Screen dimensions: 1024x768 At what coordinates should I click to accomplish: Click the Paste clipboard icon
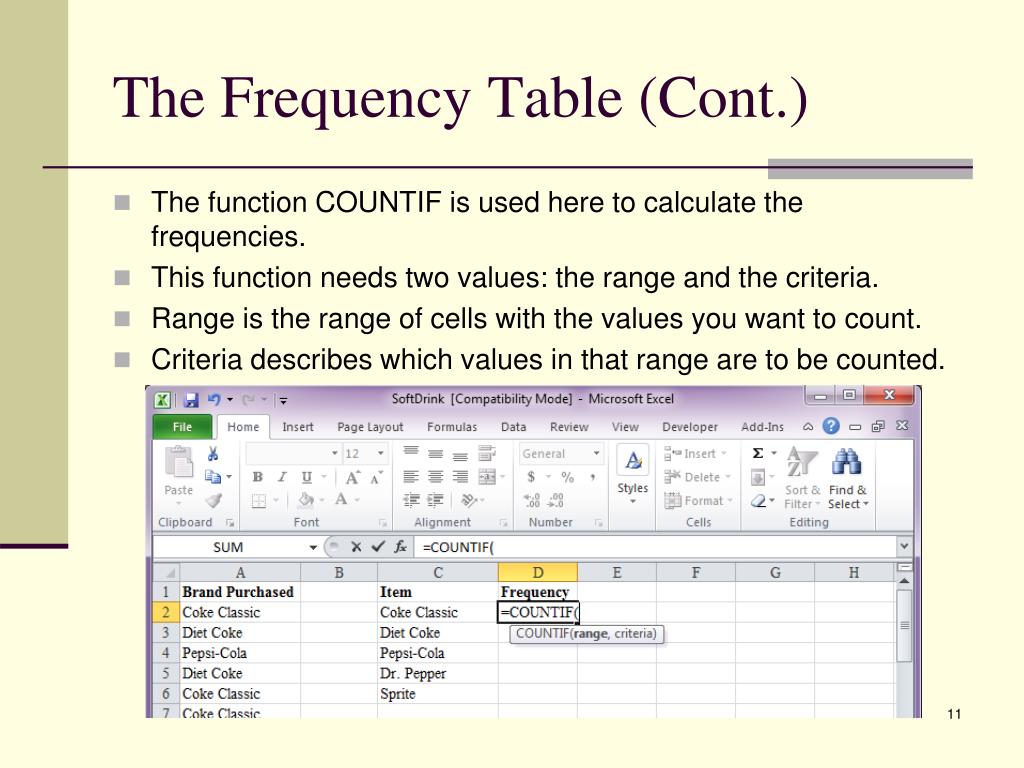pyautogui.click(x=178, y=463)
